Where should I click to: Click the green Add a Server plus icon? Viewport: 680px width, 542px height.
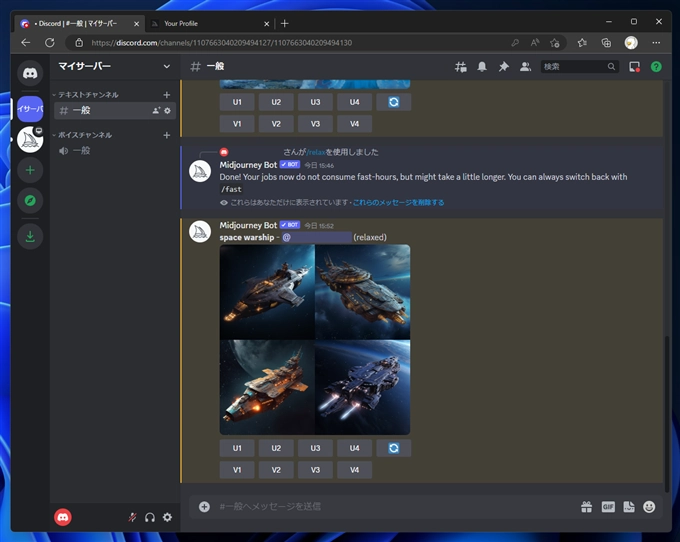[x=30, y=170]
